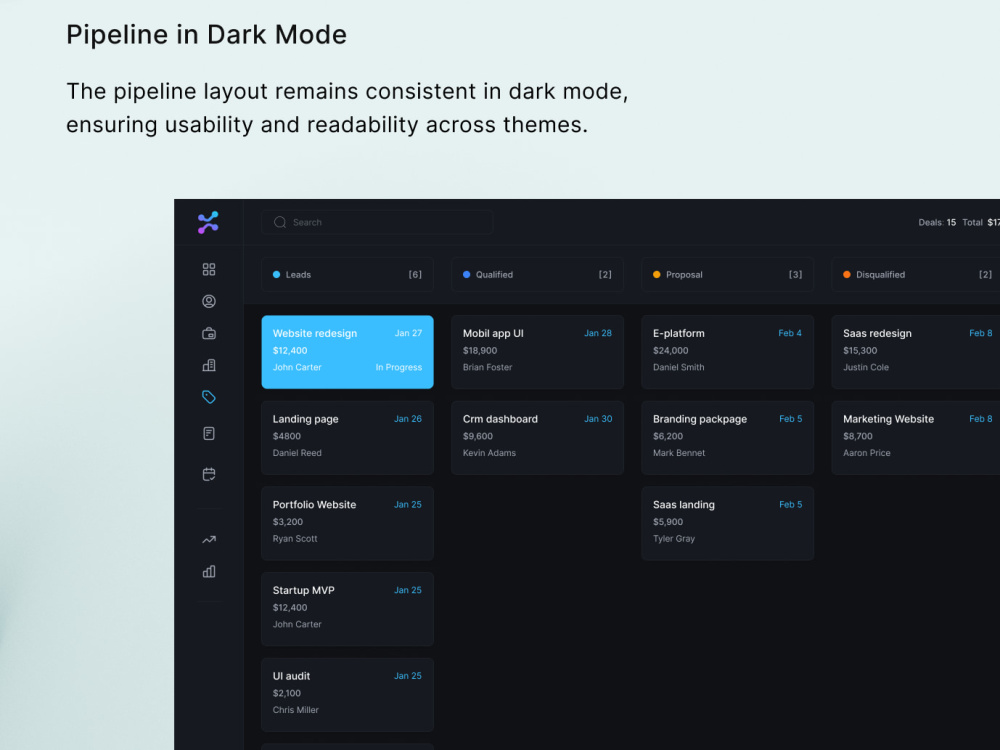
Task: Click the $24,000 amount
Action: (x=670, y=350)
